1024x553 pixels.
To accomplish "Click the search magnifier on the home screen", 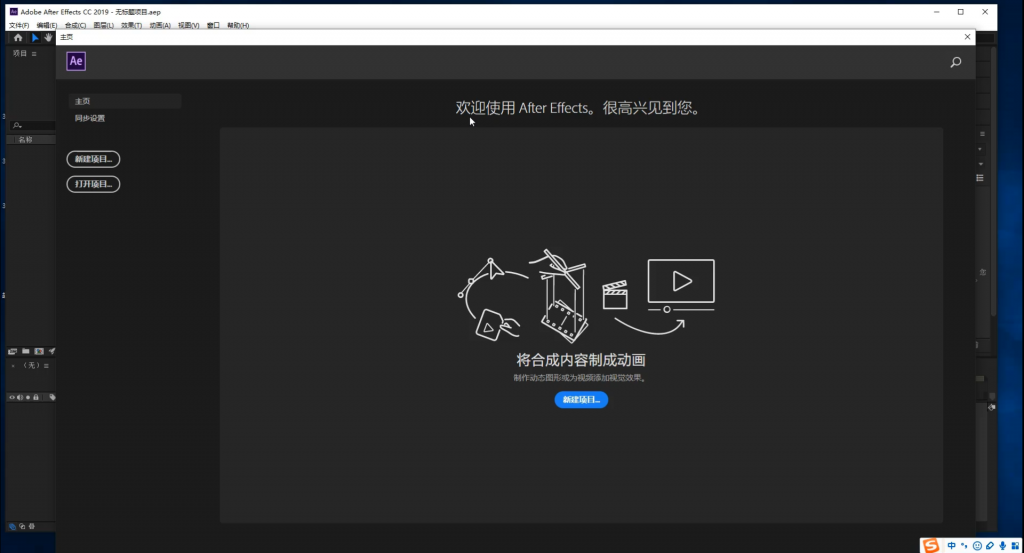I will click(x=955, y=62).
